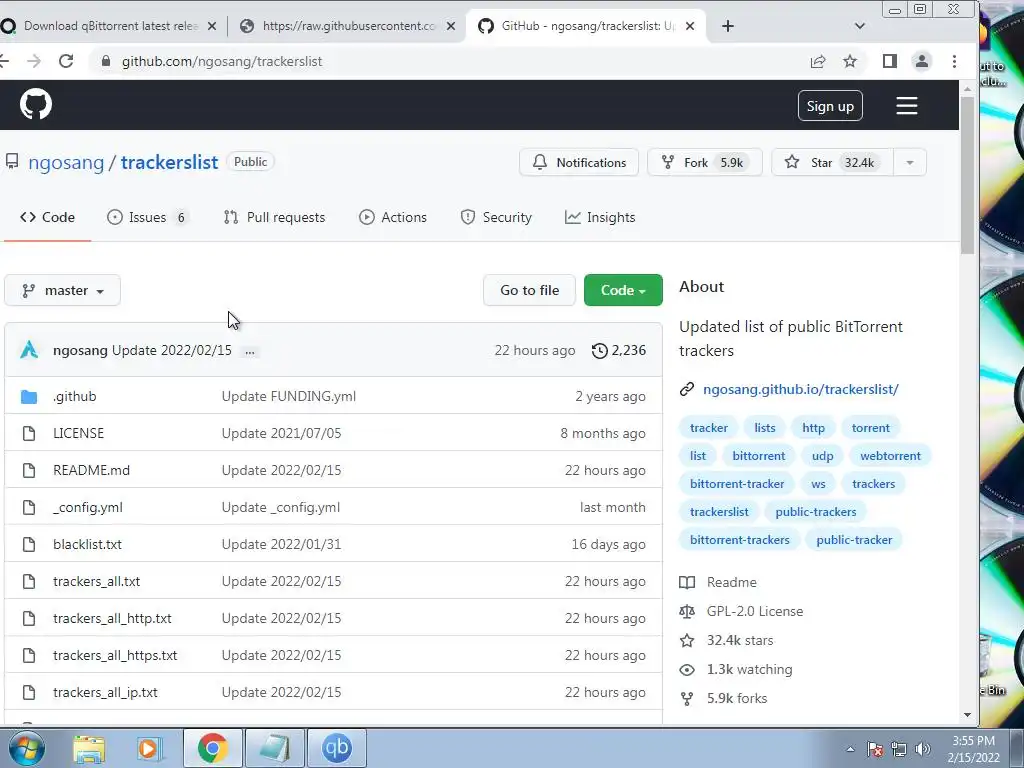Fork the repository
Image resolution: width=1024 pixels, height=768 pixels.
click(x=705, y=163)
